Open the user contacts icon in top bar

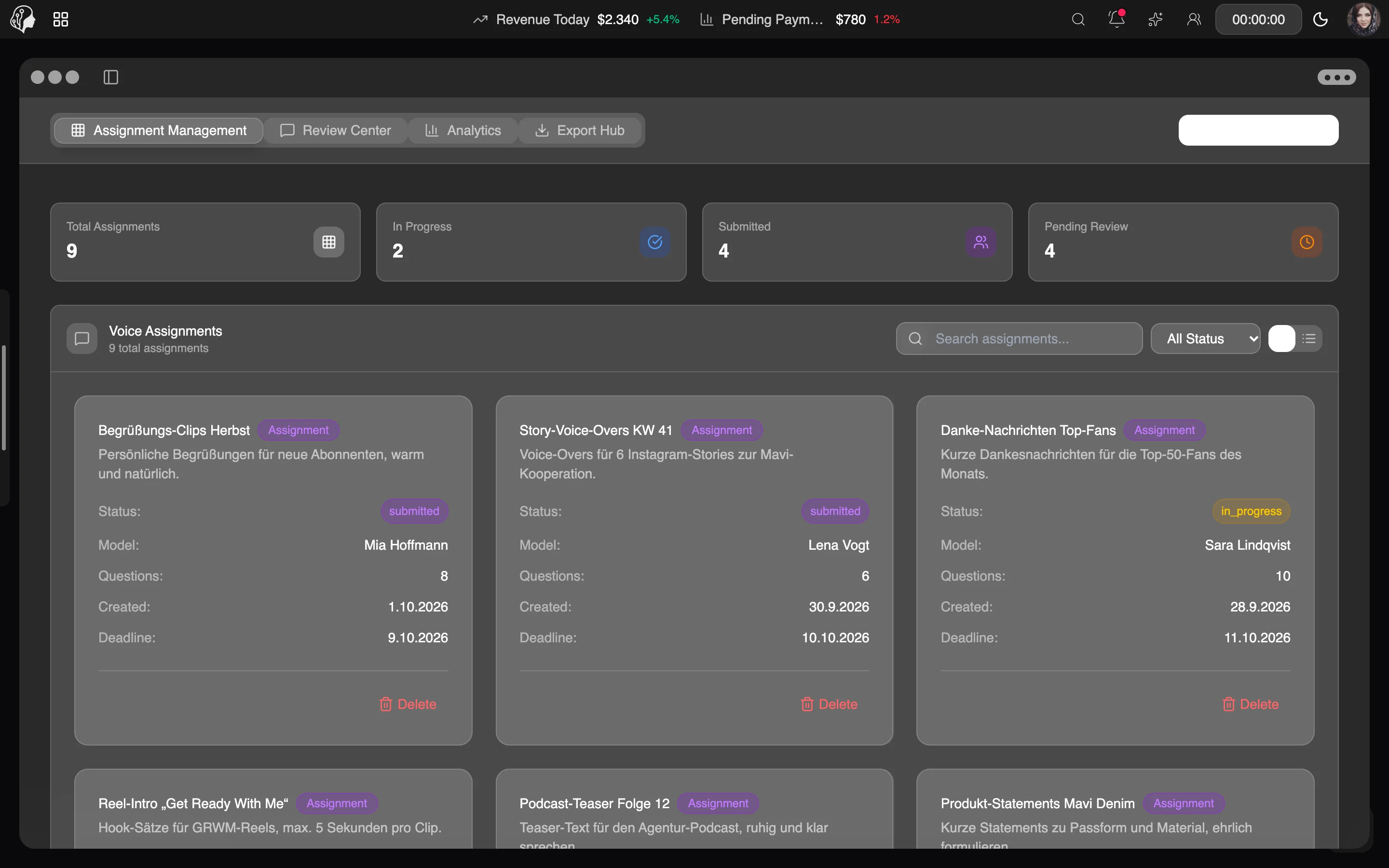[x=1194, y=19]
